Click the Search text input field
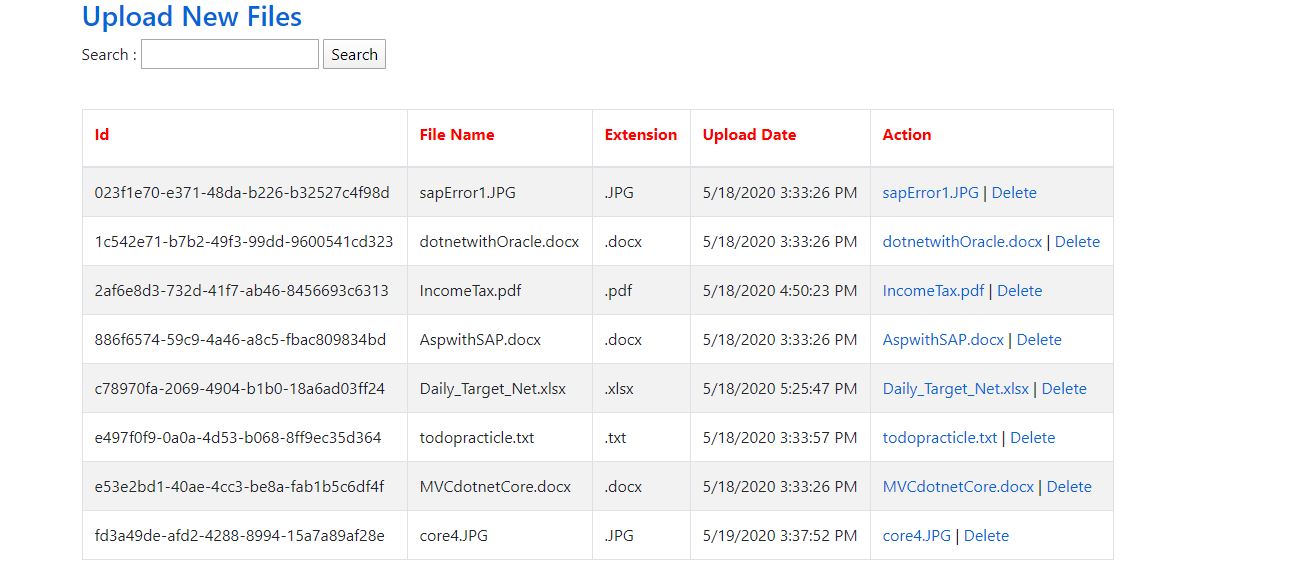This screenshot has height=584, width=1310. click(230, 54)
